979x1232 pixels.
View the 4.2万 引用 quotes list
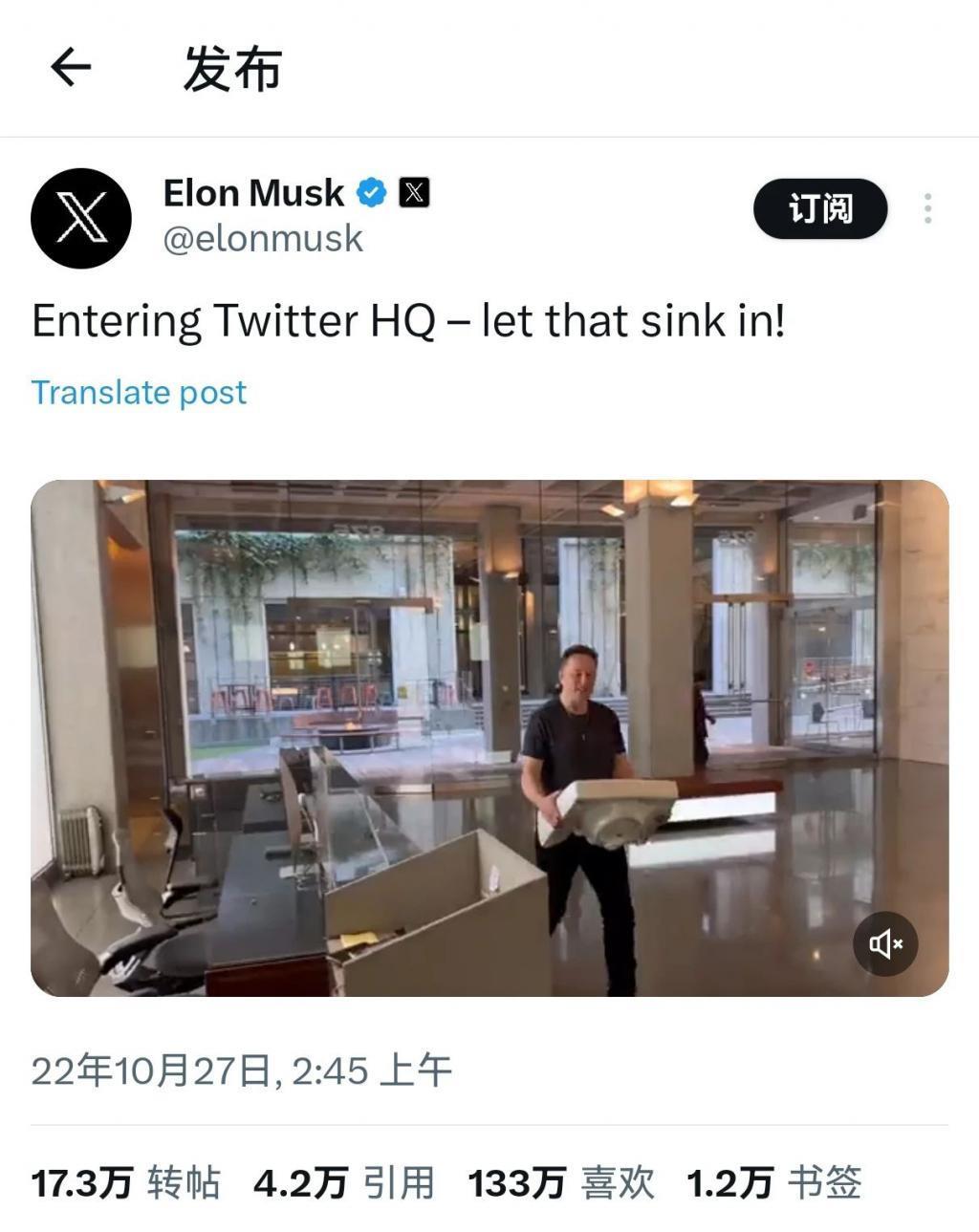coord(344,1183)
